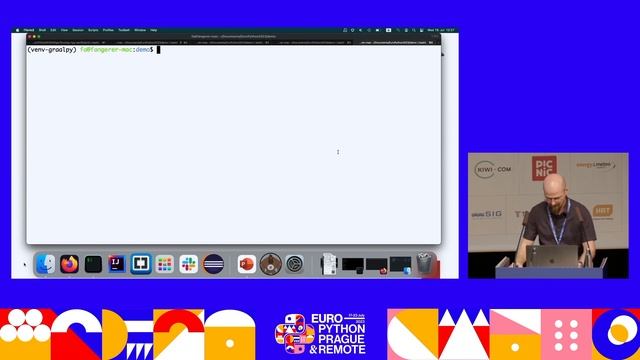The width and height of the screenshot is (640, 360).
Task: Open the Toolbelt menu
Action: [x=124, y=30]
